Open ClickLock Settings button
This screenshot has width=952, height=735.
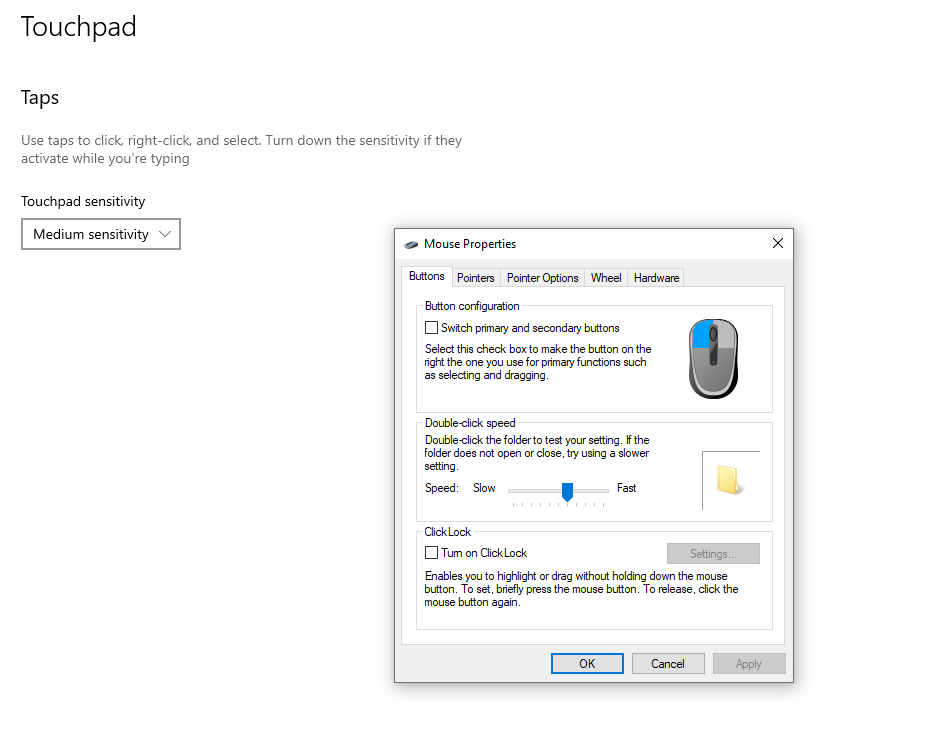tap(713, 554)
